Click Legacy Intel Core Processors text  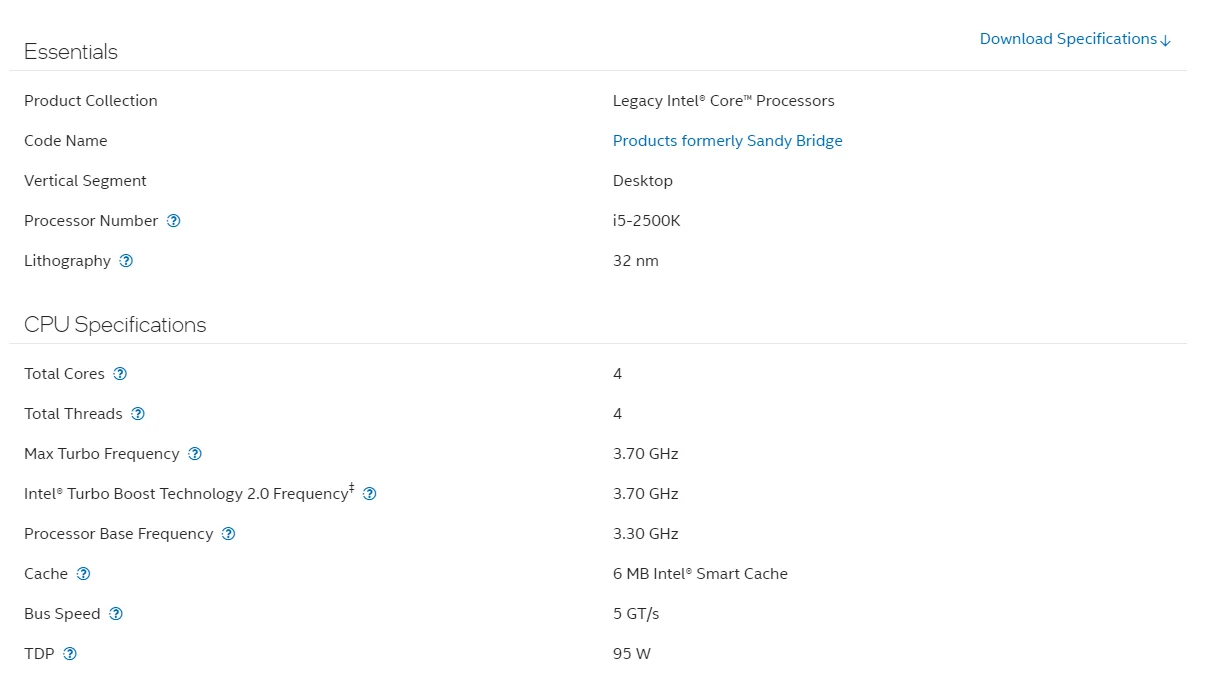coord(723,101)
